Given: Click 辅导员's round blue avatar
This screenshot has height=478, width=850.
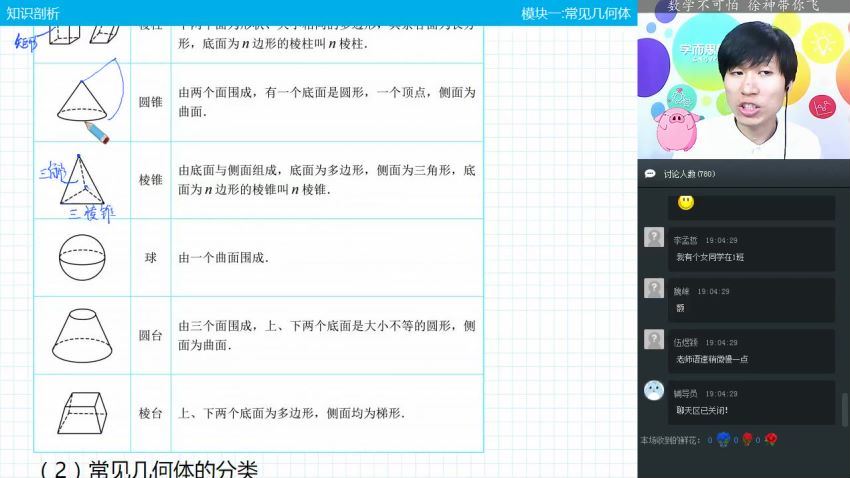Looking at the screenshot, I should coord(654,391).
